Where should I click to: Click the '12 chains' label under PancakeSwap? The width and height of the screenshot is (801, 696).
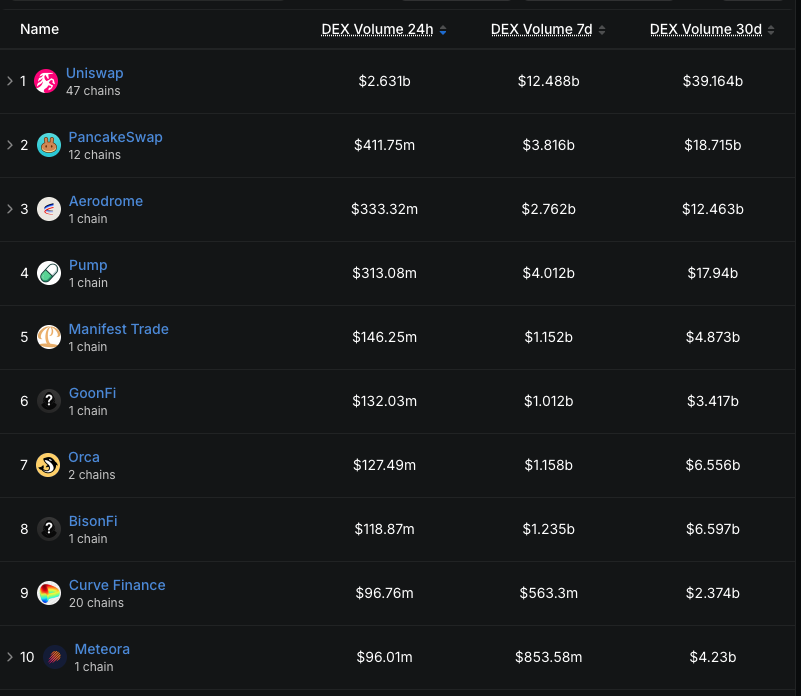click(x=95, y=155)
